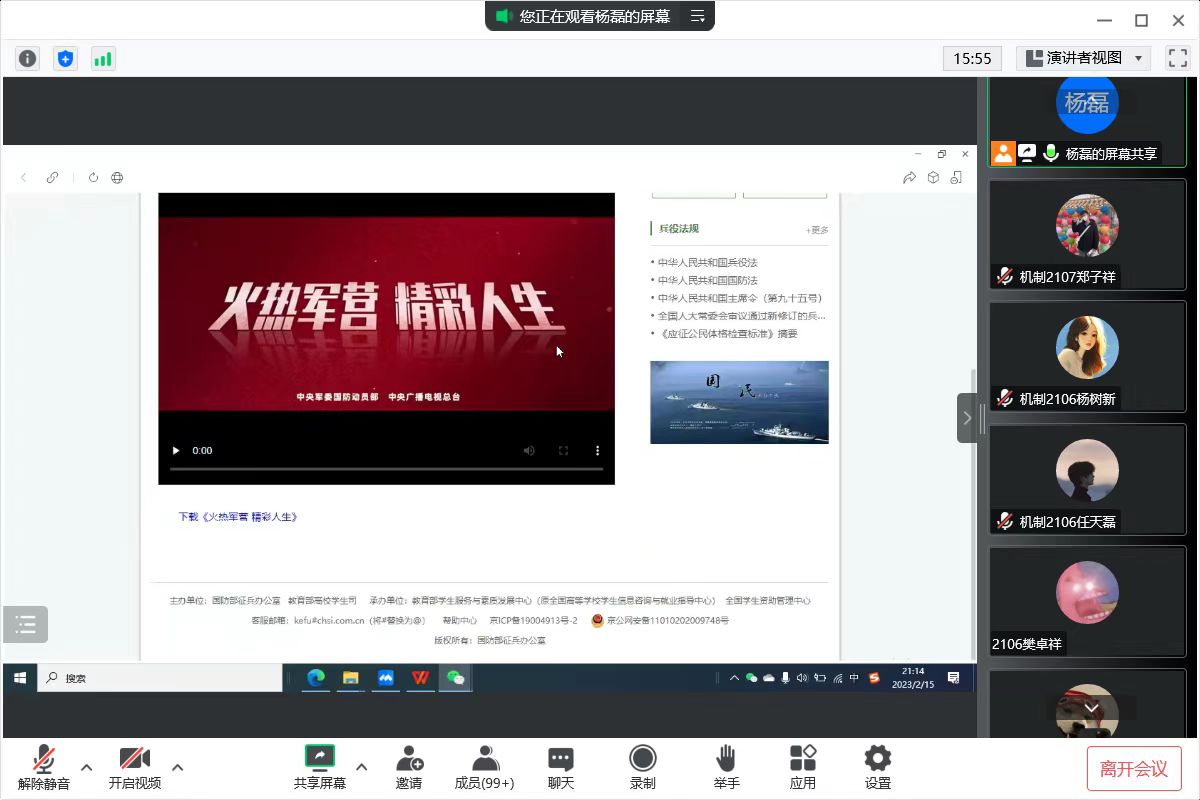Toggle 录制 recording
This screenshot has width=1200, height=800.
[x=643, y=768]
